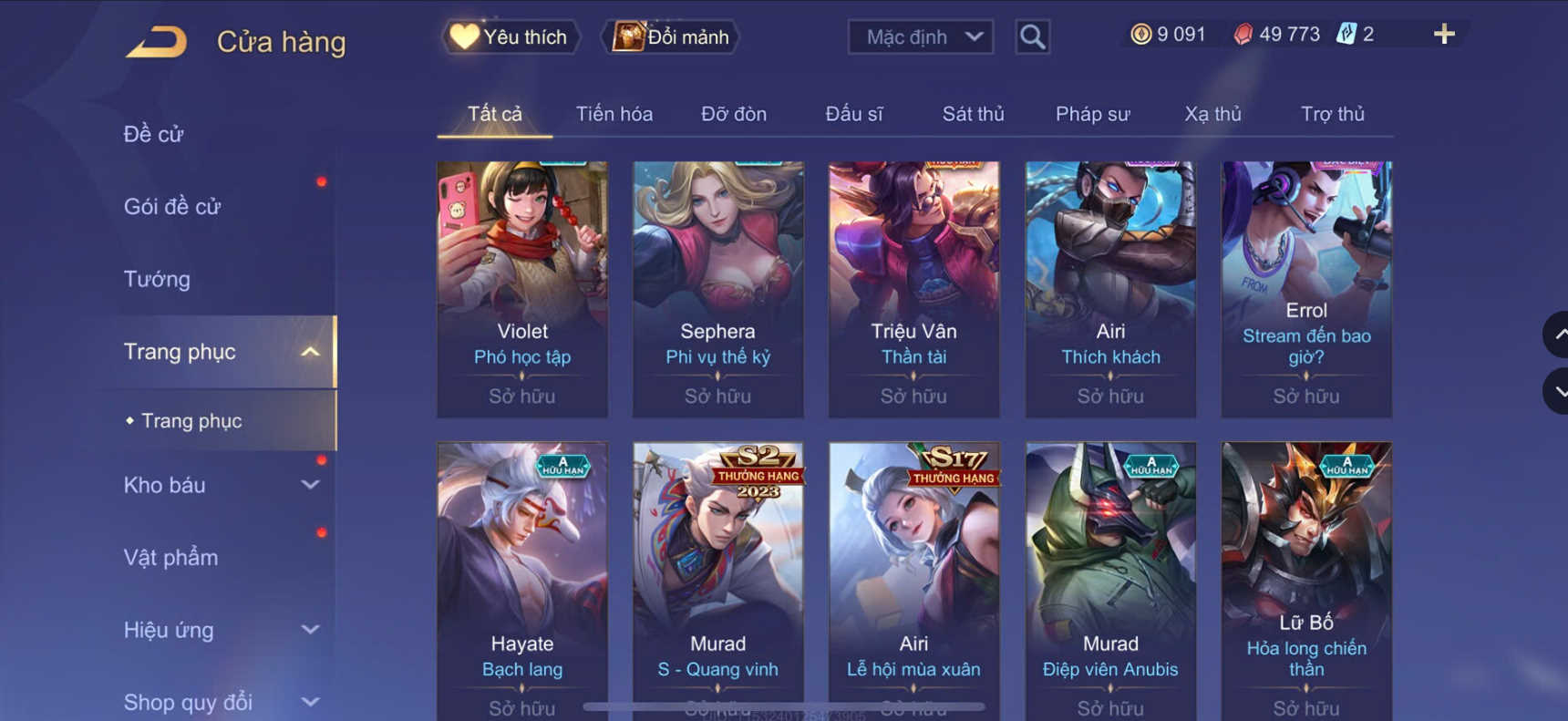Select the Violet Phó học tập skin card

pos(522,290)
